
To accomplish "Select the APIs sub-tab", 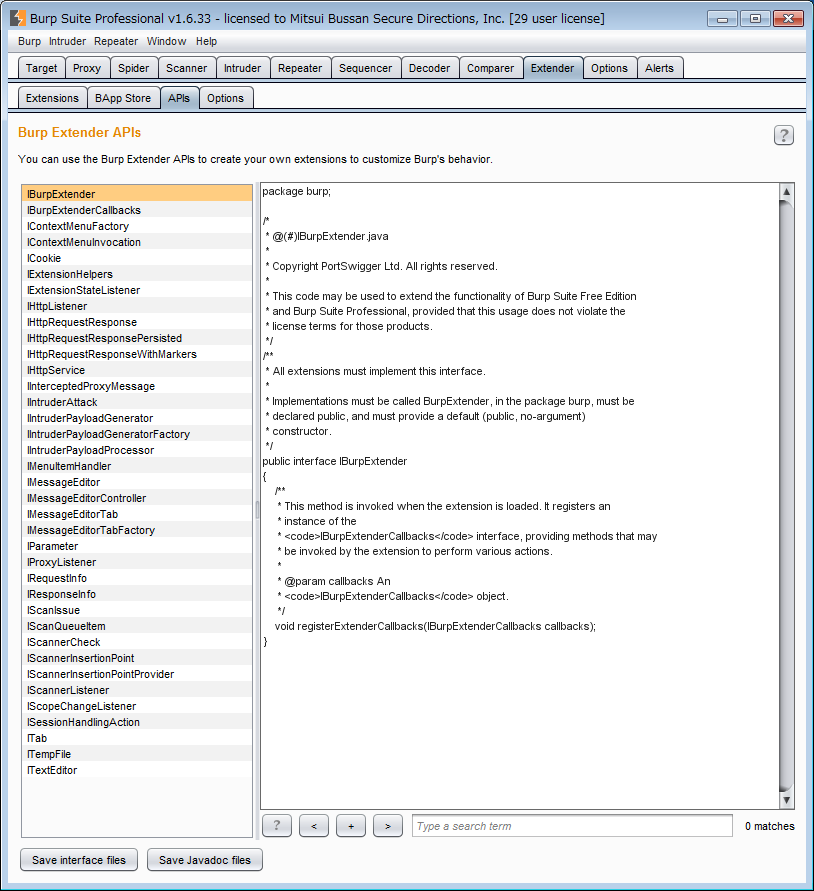I will coord(179,98).
